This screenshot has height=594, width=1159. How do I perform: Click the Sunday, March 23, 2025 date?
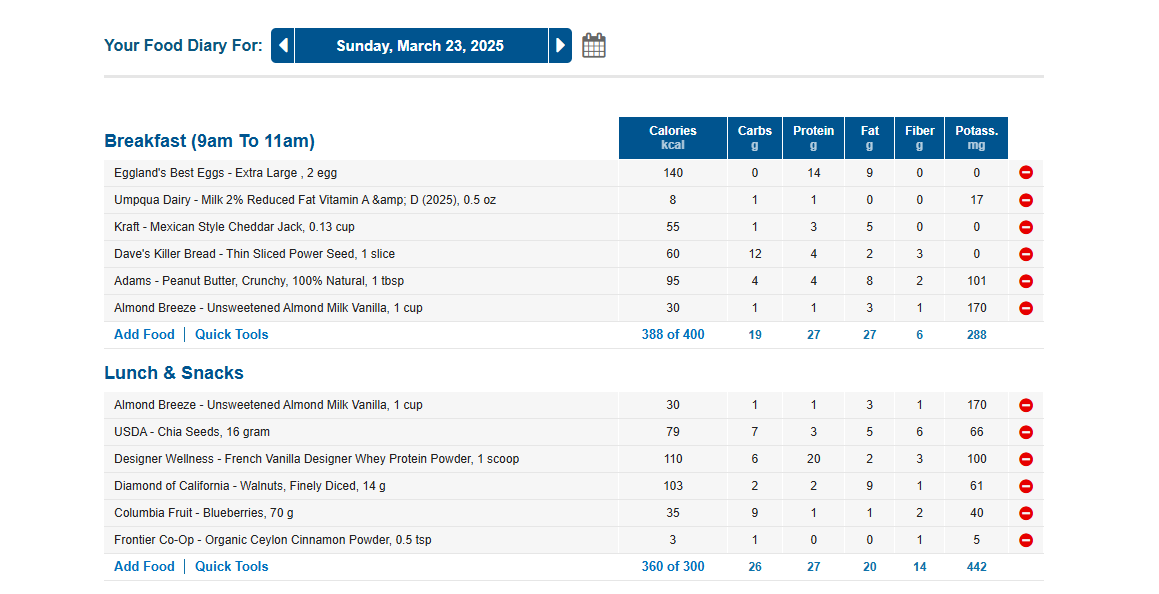click(421, 46)
